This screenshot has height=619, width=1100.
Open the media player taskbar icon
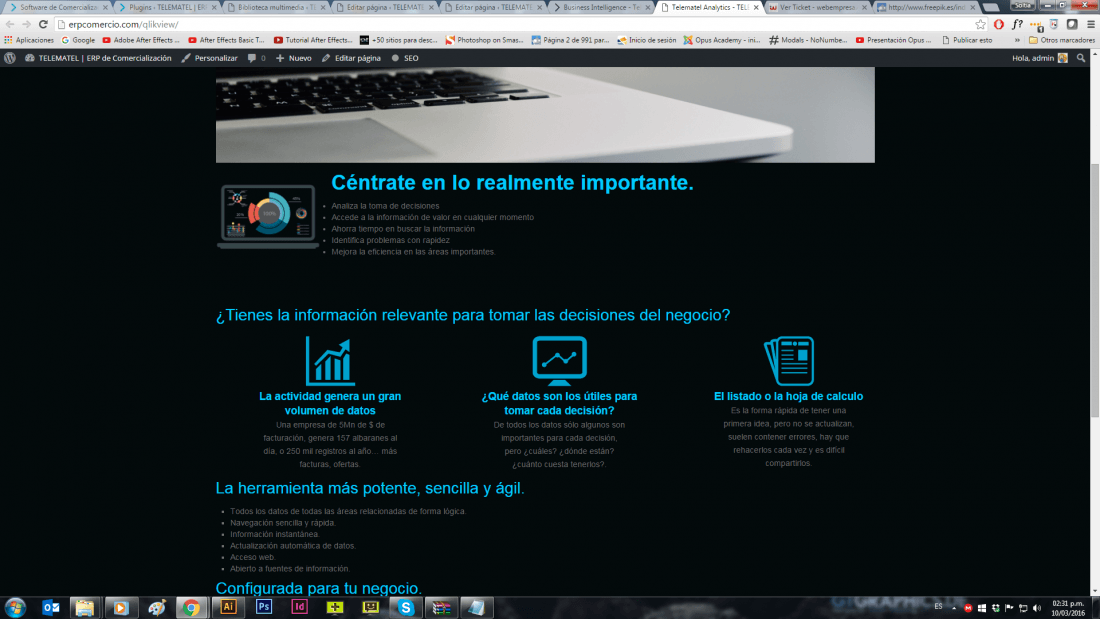click(121, 608)
